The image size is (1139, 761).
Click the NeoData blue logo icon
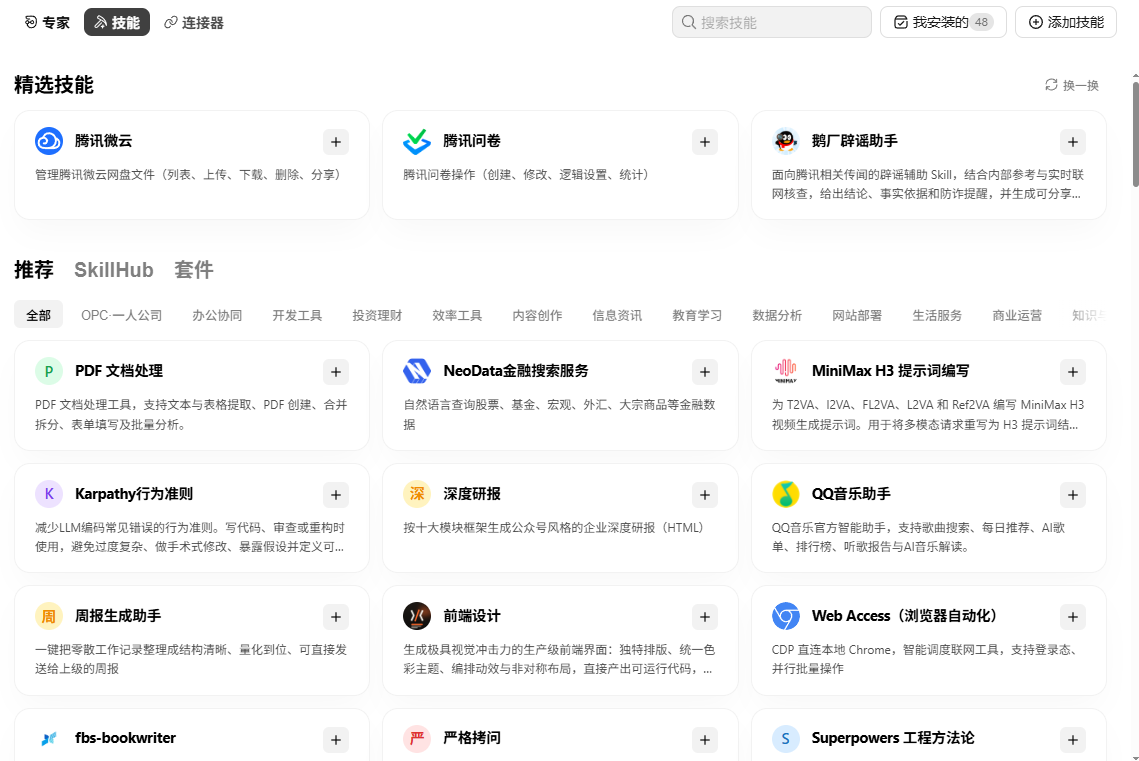click(x=417, y=371)
